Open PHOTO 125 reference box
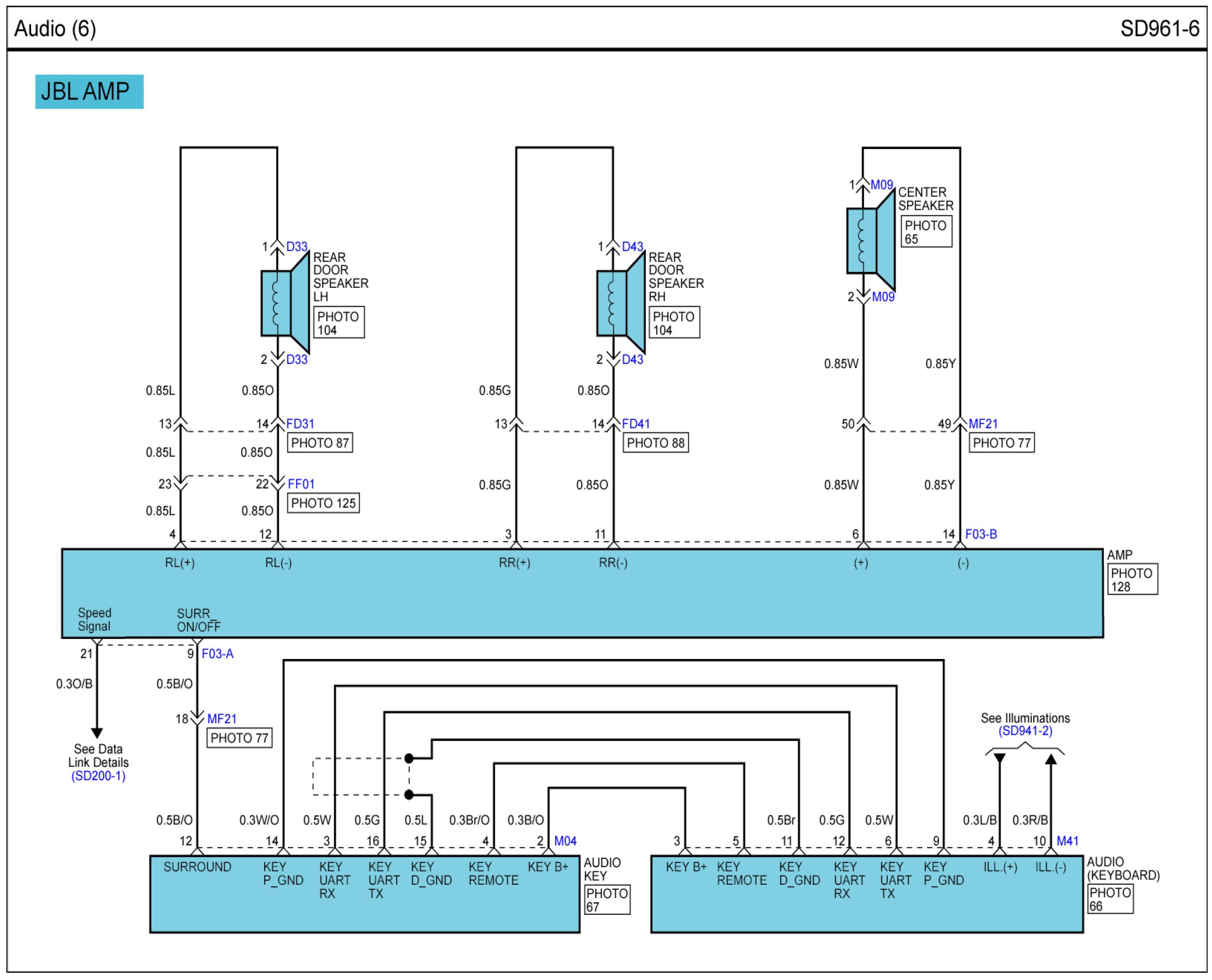This screenshot has height=980, width=1212. tap(323, 503)
